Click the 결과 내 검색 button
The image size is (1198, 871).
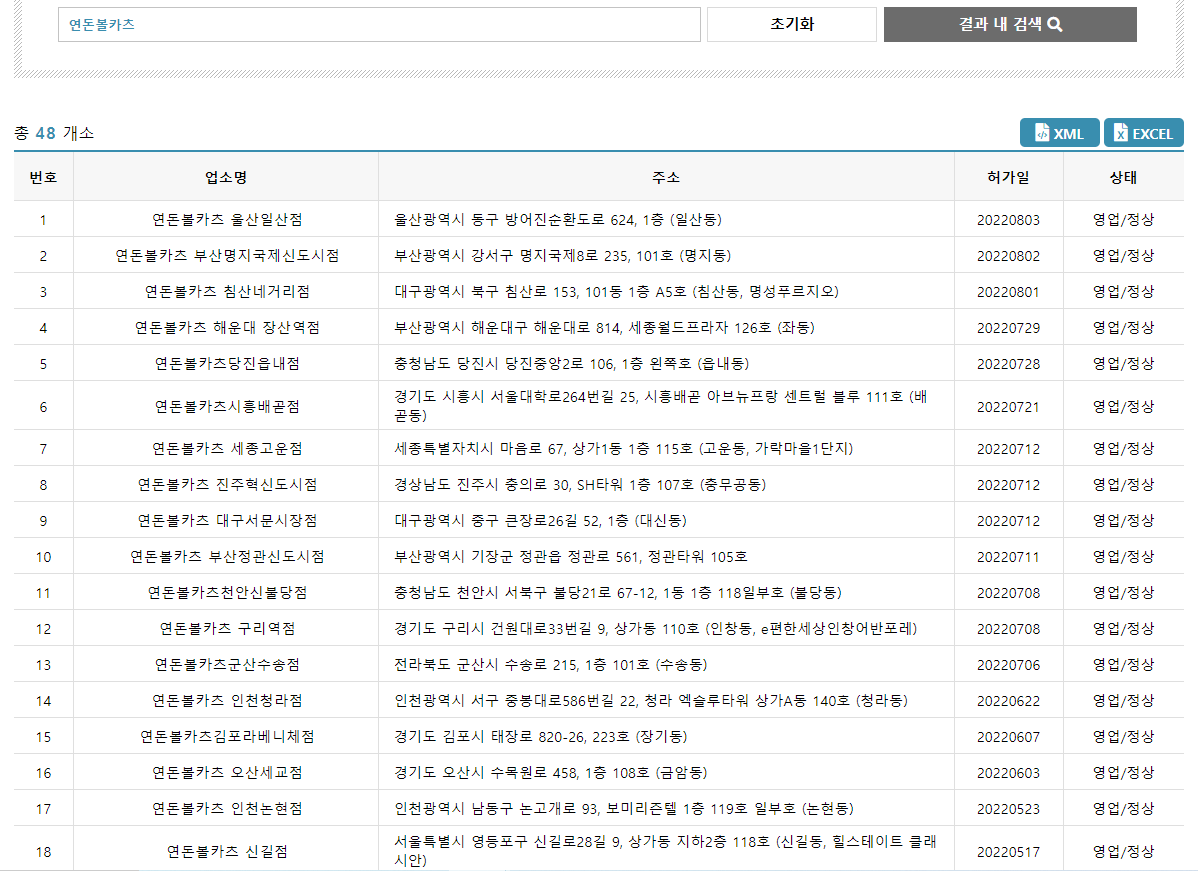(x=1010, y=24)
